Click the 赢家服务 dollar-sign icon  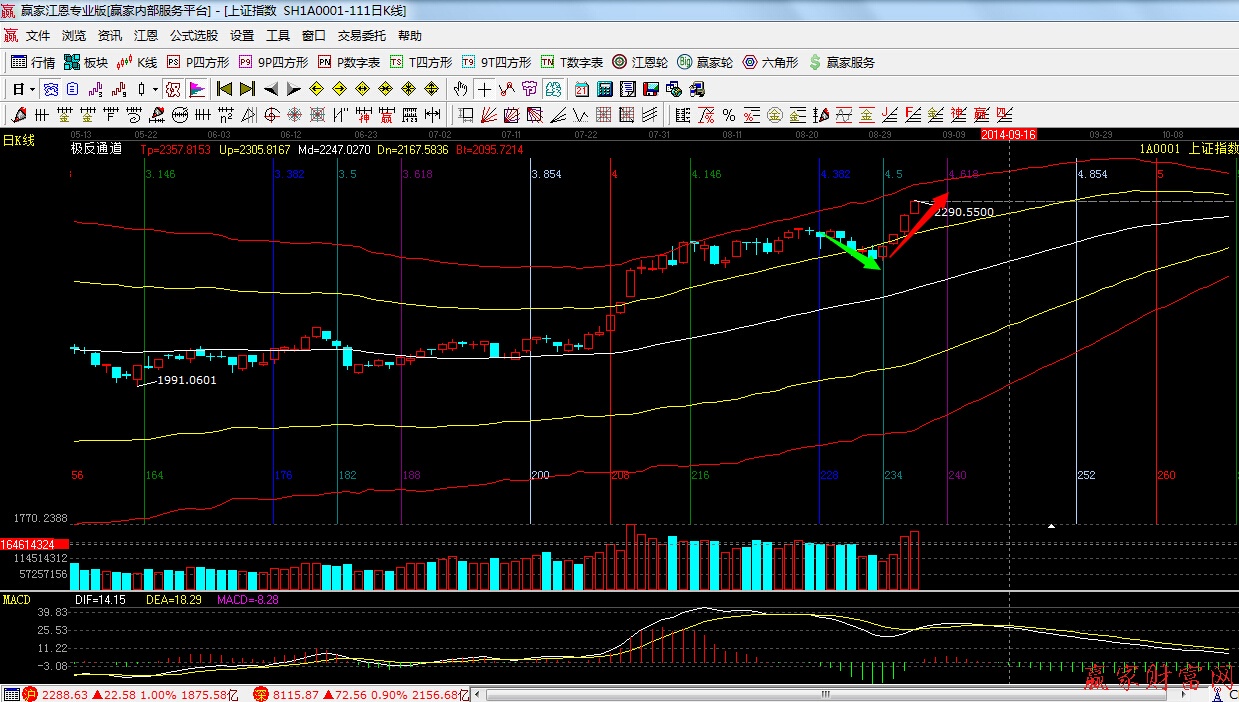coord(815,62)
